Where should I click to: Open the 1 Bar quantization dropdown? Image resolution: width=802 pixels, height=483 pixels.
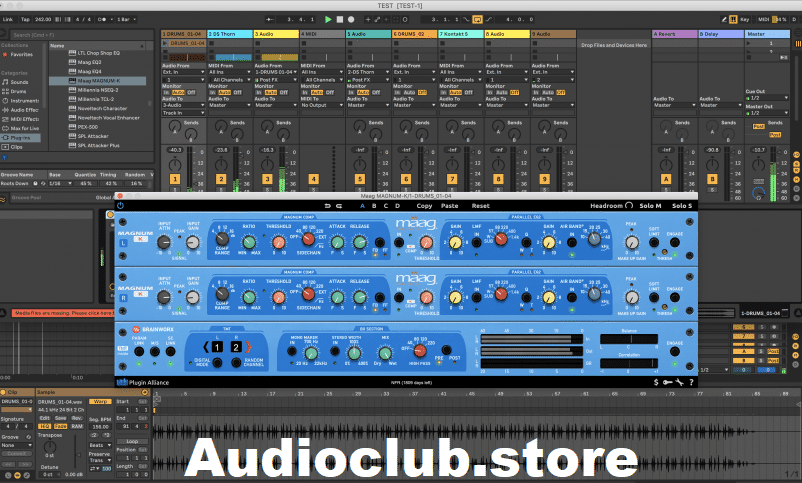[126, 19]
